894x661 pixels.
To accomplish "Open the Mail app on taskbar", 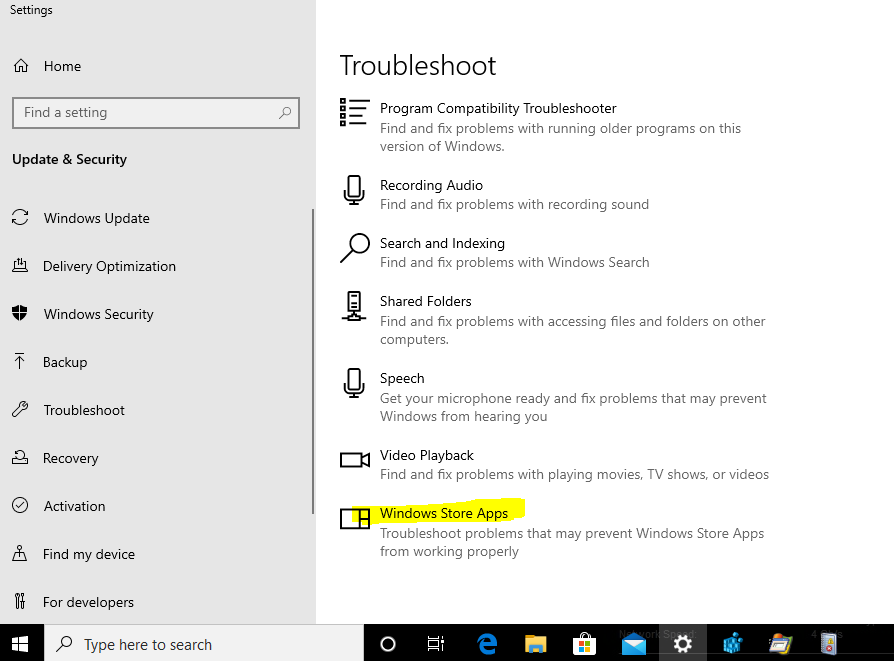I will coord(633,644).
